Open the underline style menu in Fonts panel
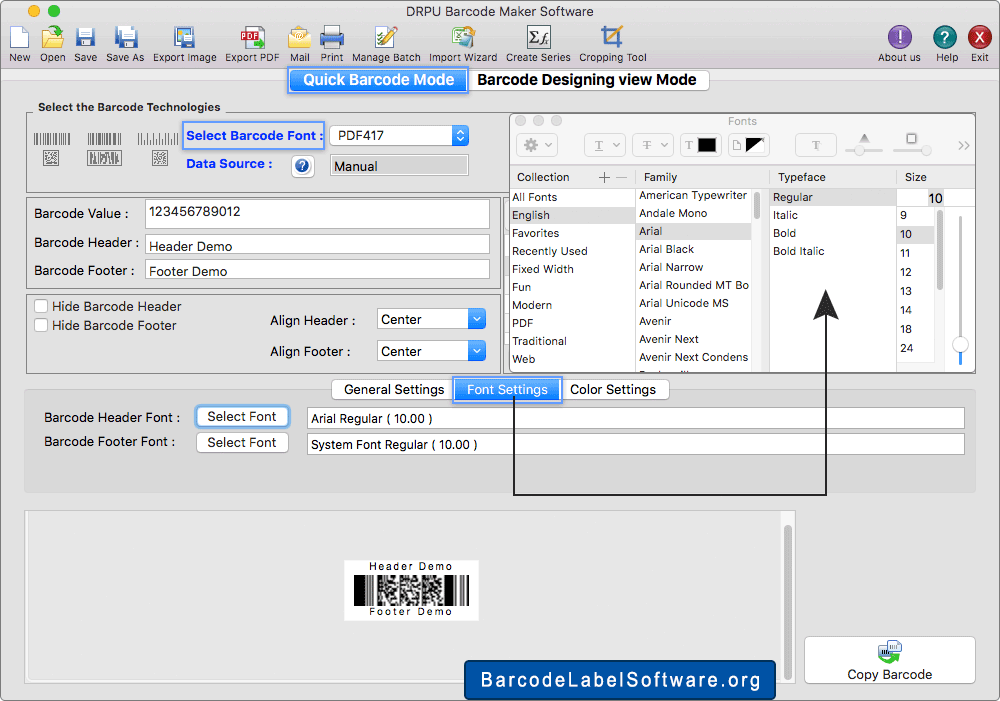Image resolution: width=1000 pixels, height=701 pixels. 605,145
